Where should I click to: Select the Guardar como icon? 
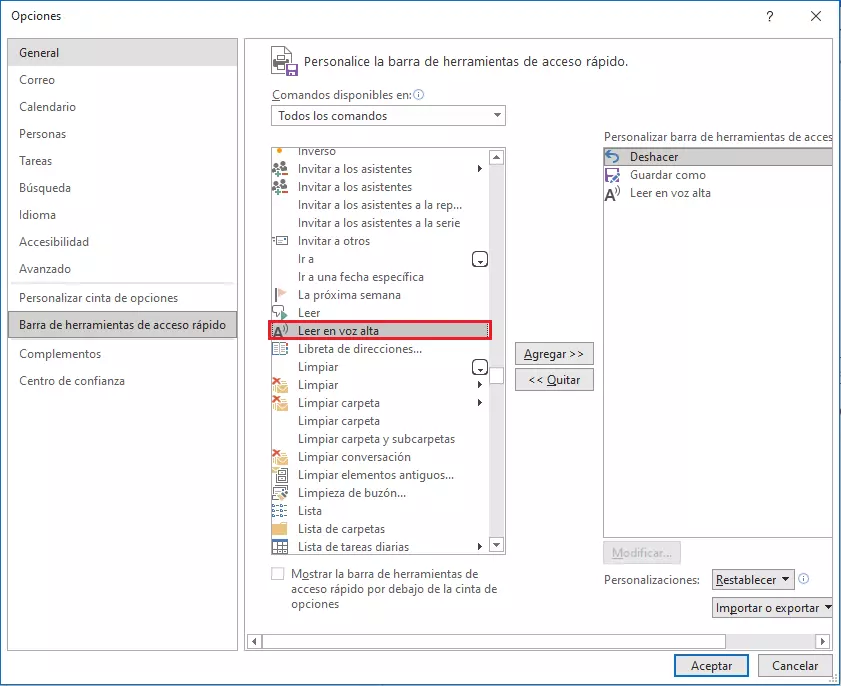pyautogui.click(x=613, y=175)
